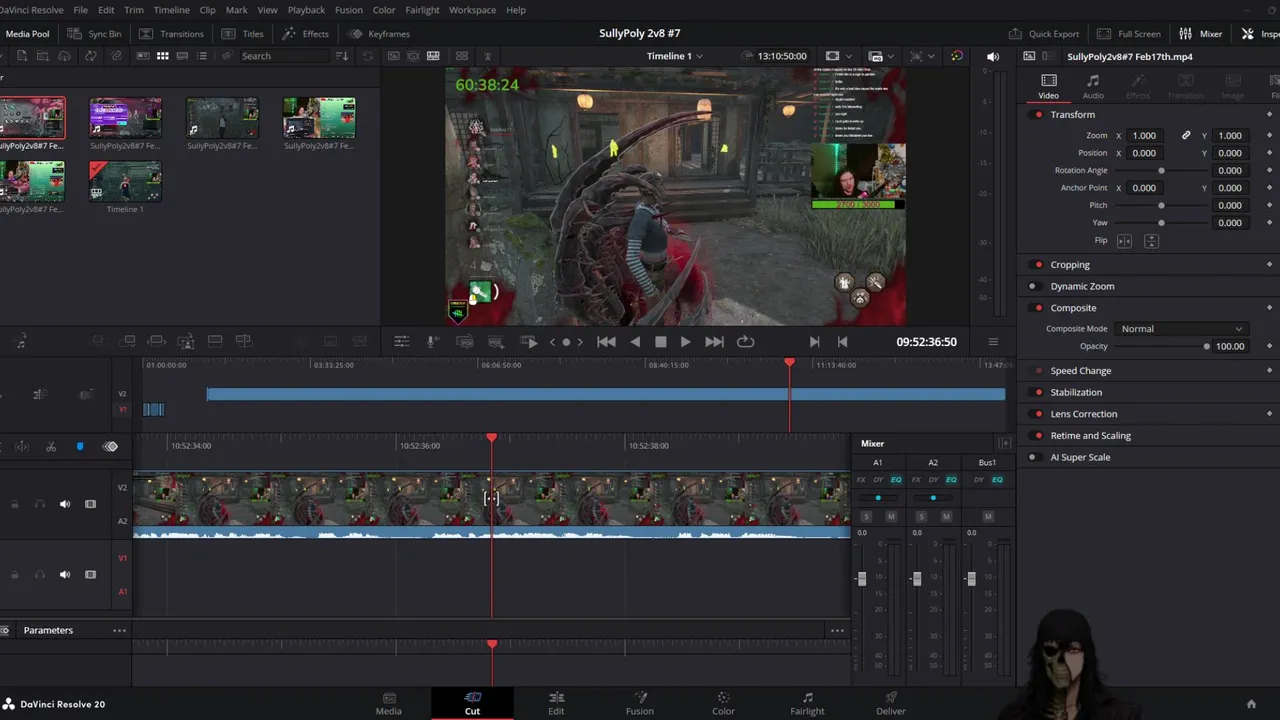The width and height of the screenshot is (1280, 720).
Task: Select the razor split clip tool
Action: (x=51, y=447)
